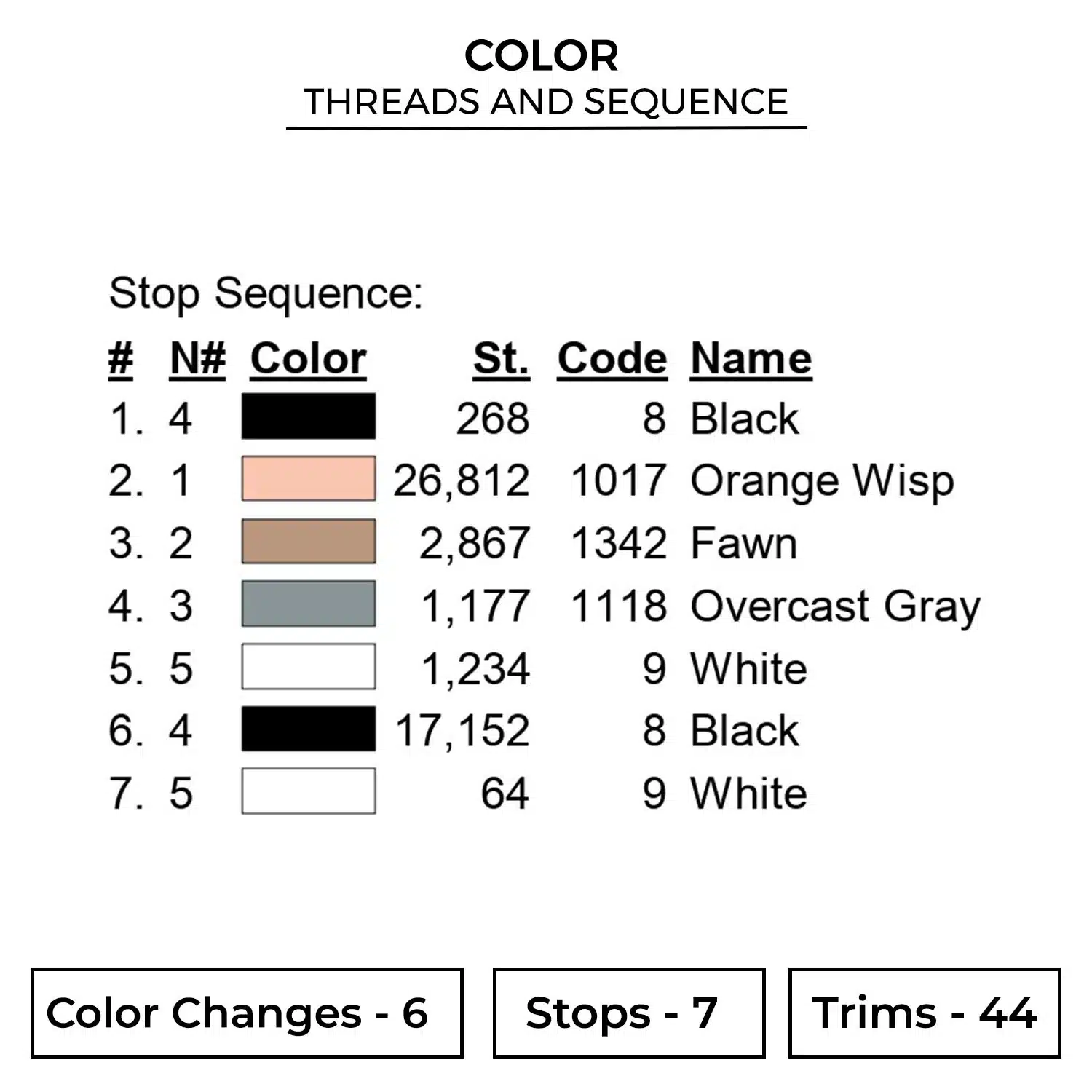1092x1092 pixels.
Task: Click the Stops - 7 box
Action: tap(628, 1013)
